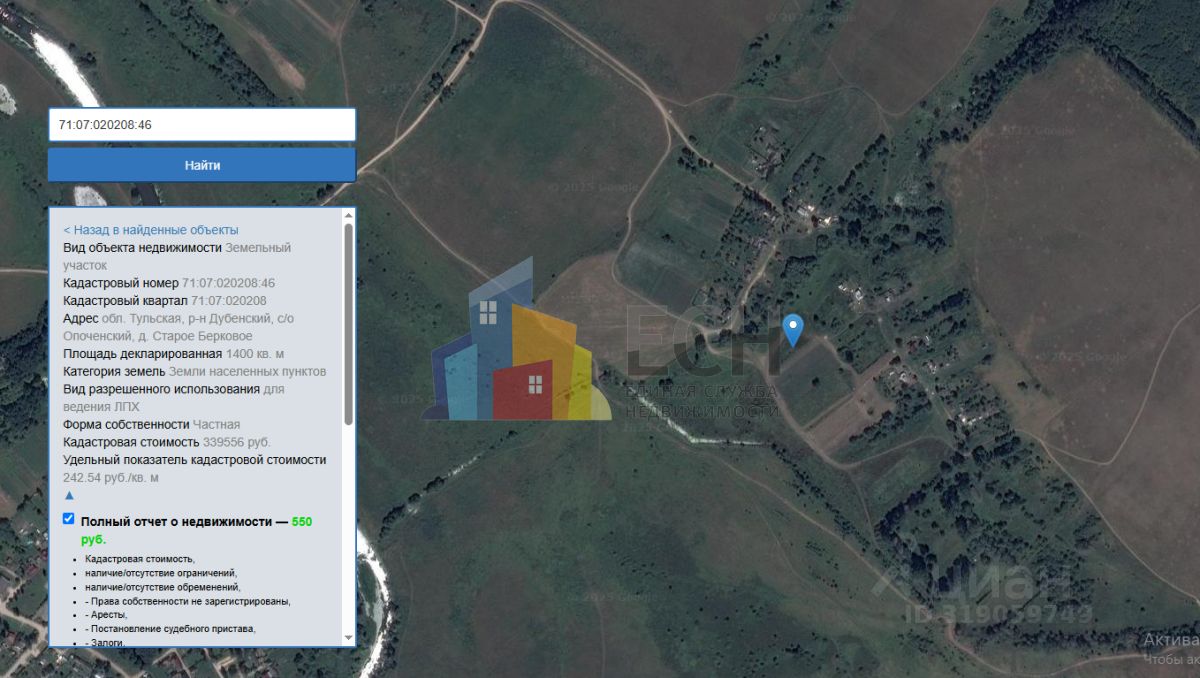Click the Площадь декларированная 1400 кв. м line
This screenshot has width=1200, height=678.
[174, 353]
